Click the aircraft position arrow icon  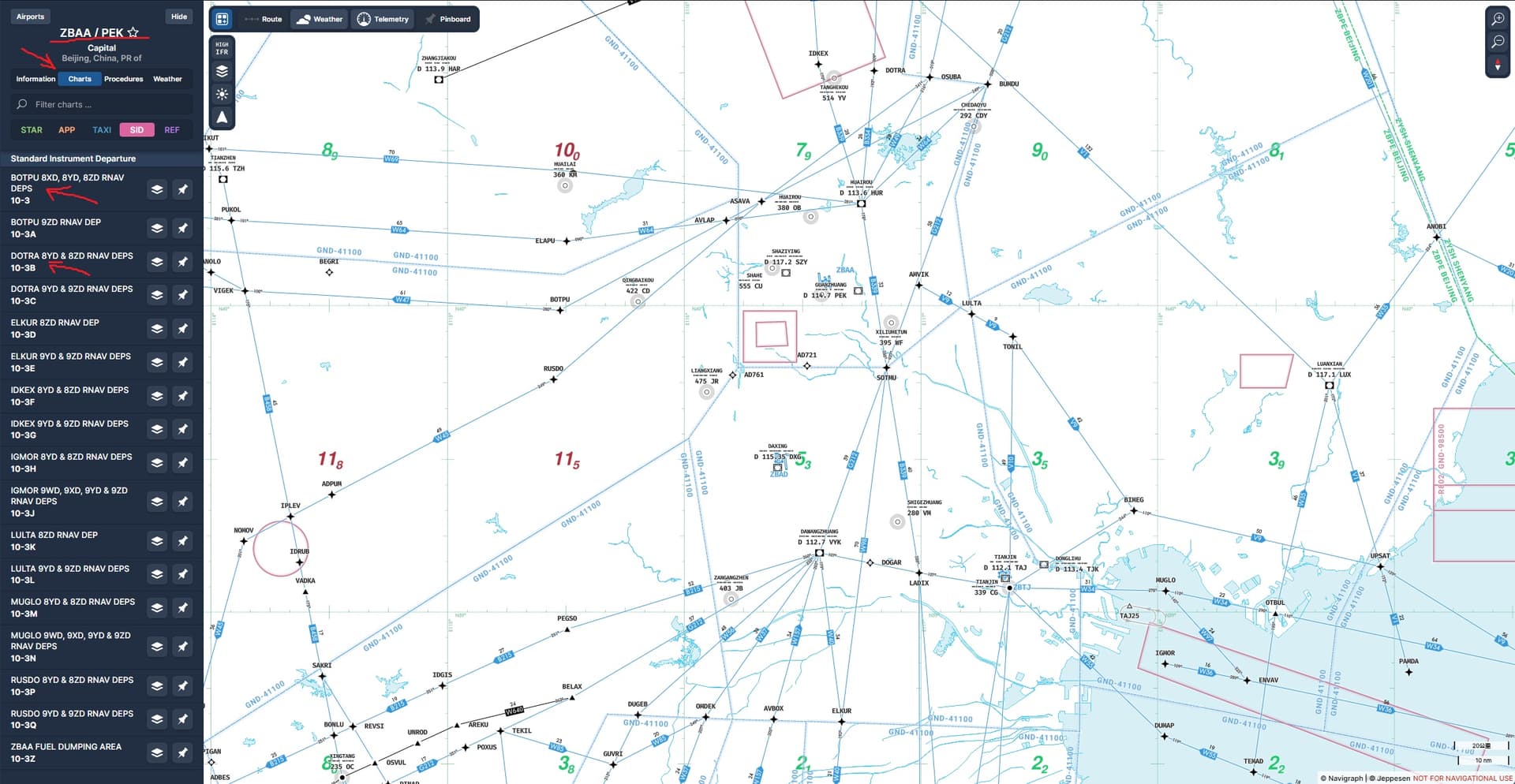point(223,117)
